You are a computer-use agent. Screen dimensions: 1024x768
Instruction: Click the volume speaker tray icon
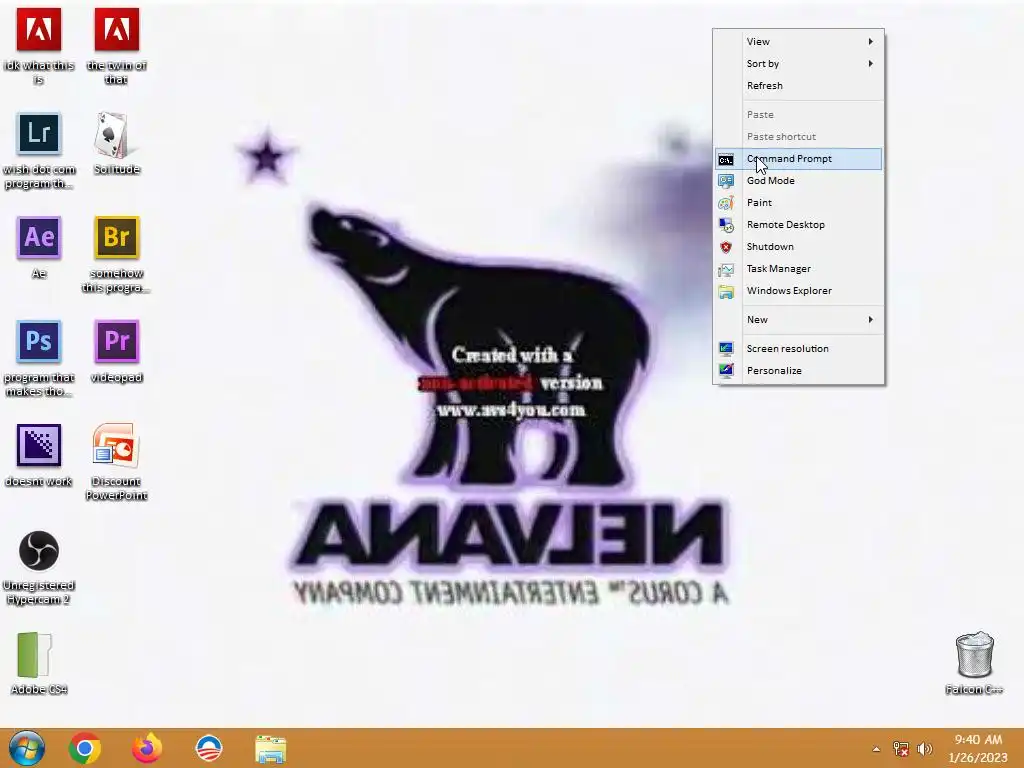coord(925,749)
